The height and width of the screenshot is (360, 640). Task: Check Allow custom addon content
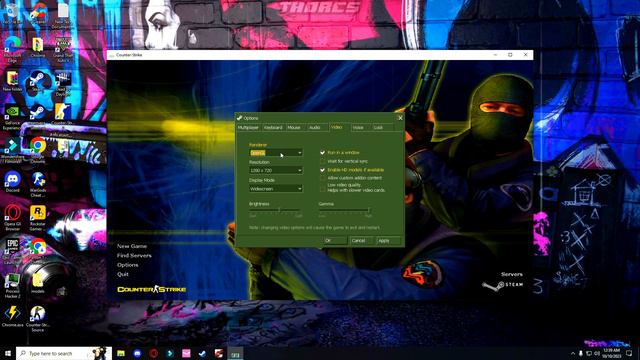click(322, 178)
